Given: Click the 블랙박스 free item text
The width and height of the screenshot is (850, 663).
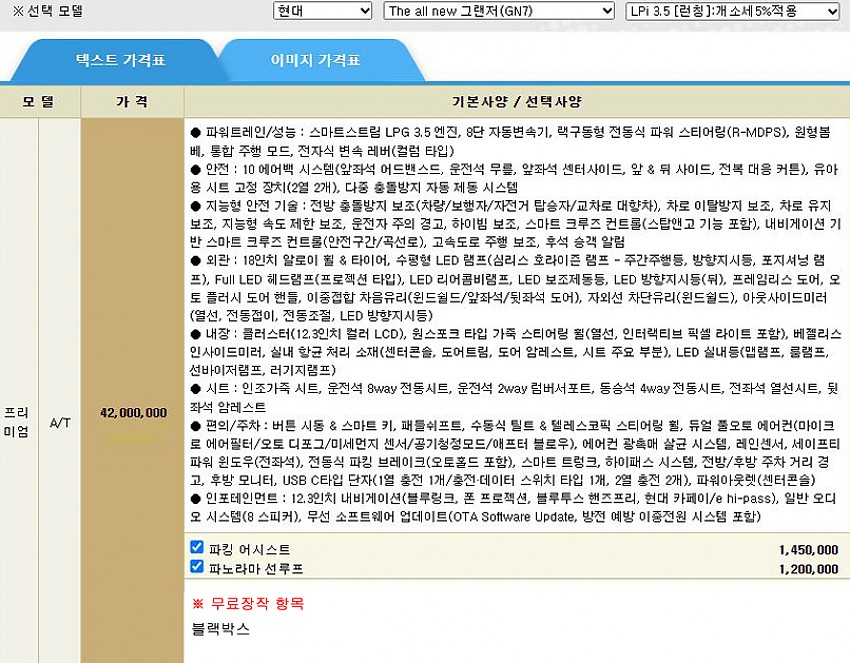Looking at the screenshot, I should tap(220, 629).
